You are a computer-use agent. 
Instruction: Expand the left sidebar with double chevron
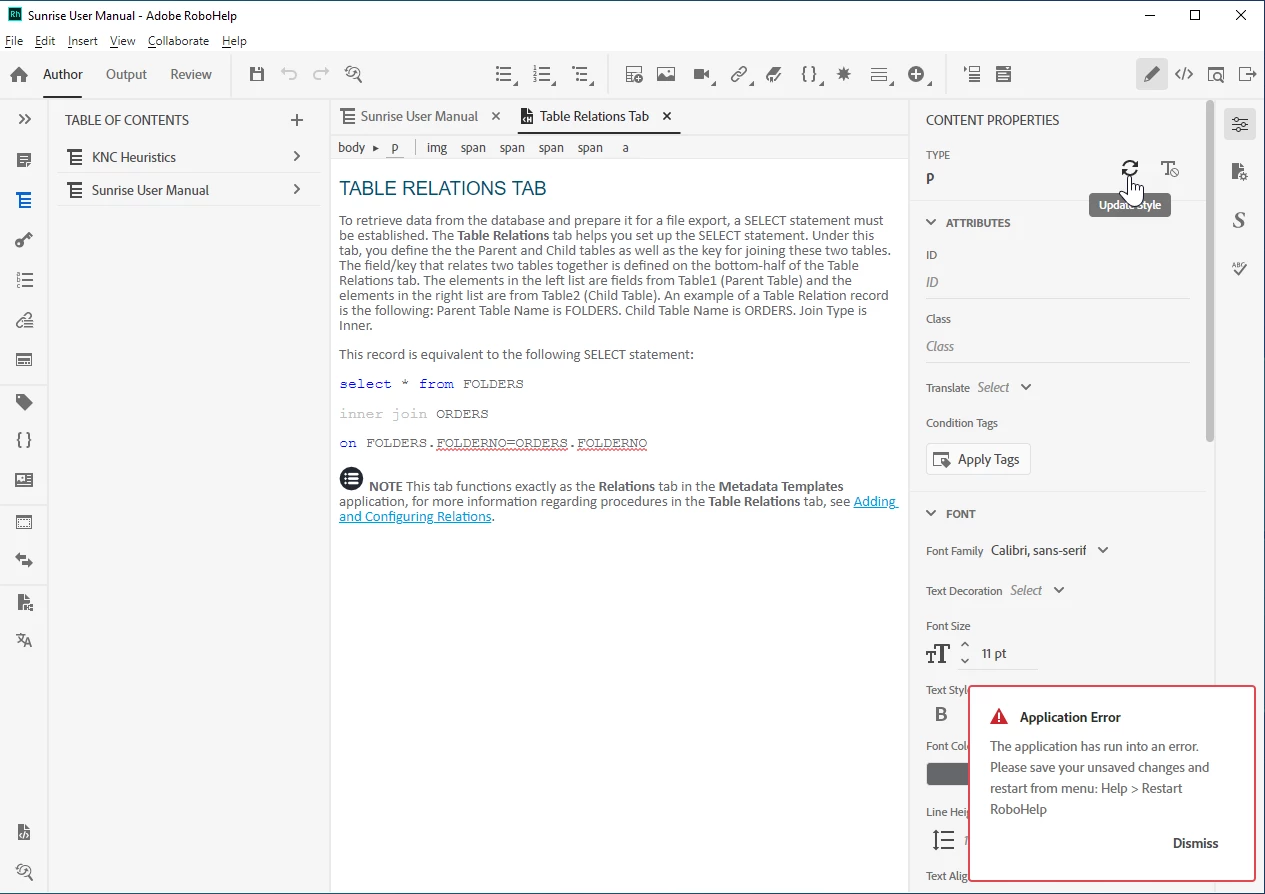point(25,119)
